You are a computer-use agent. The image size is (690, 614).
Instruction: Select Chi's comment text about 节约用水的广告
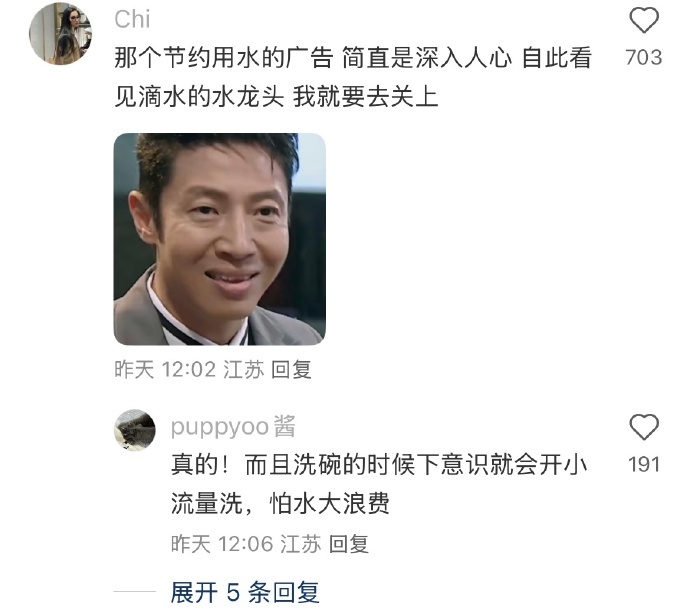tap(353, 77)
